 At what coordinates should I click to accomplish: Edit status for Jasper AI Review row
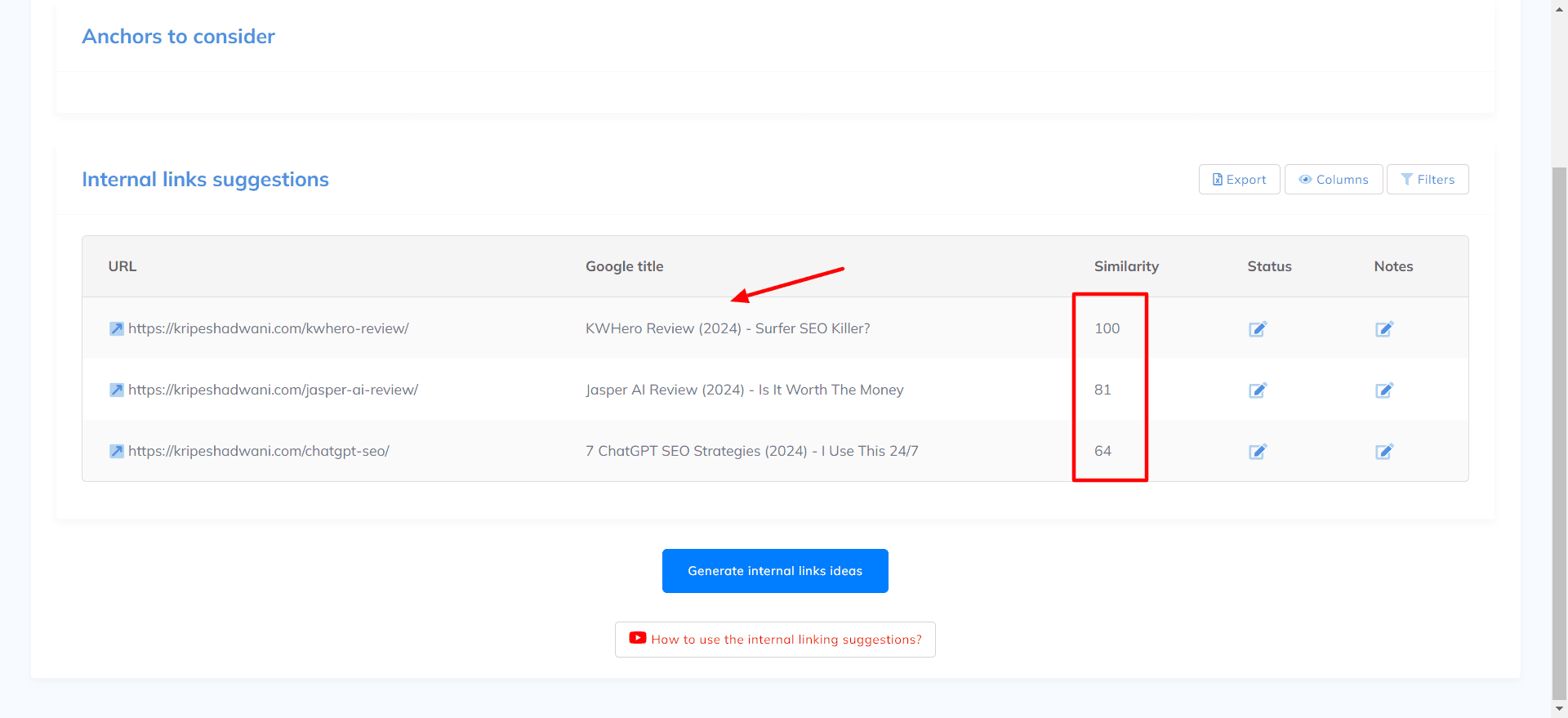point(1257,390)
